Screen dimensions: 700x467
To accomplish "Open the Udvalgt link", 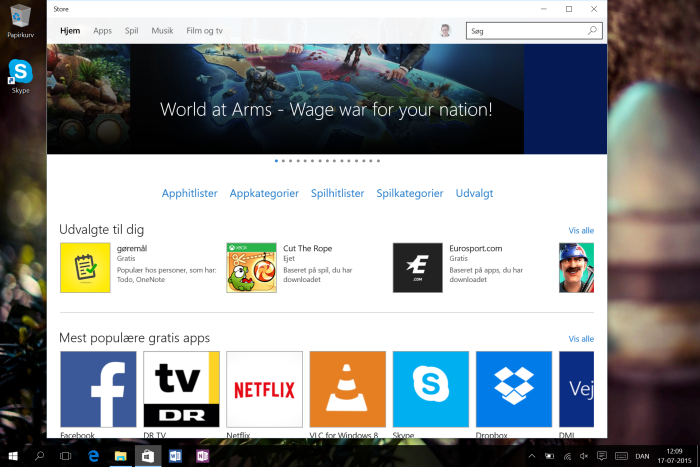I will pyautogui.click(x=474, y=193).
